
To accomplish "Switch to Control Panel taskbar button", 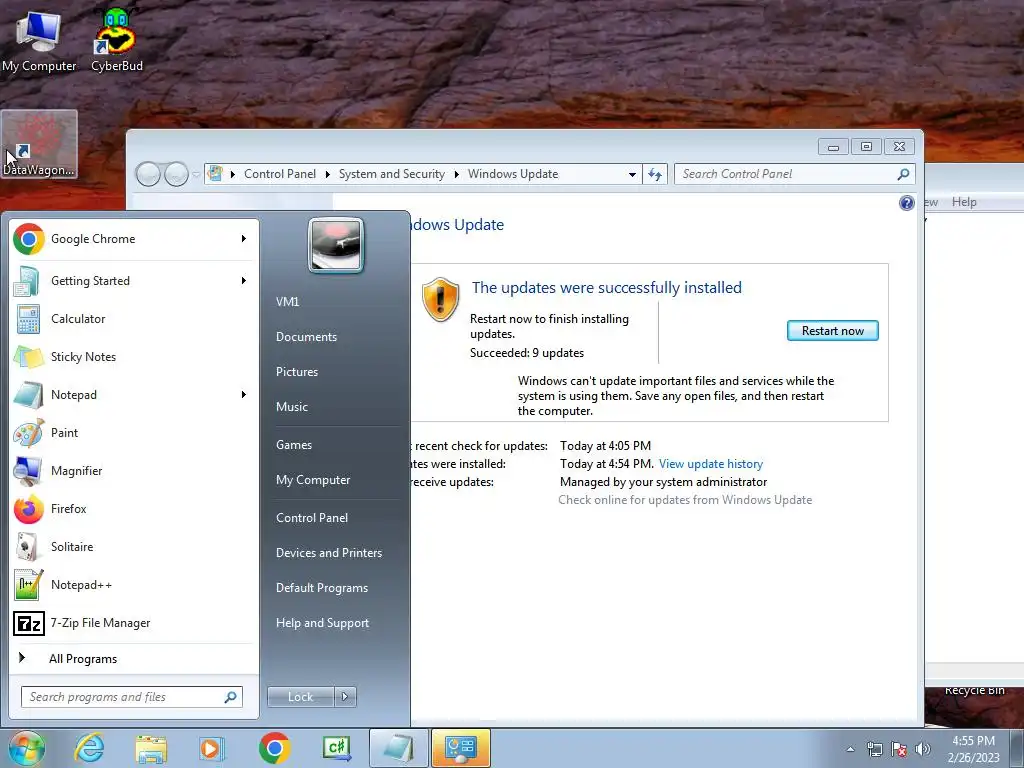I will tap(461, 748).
